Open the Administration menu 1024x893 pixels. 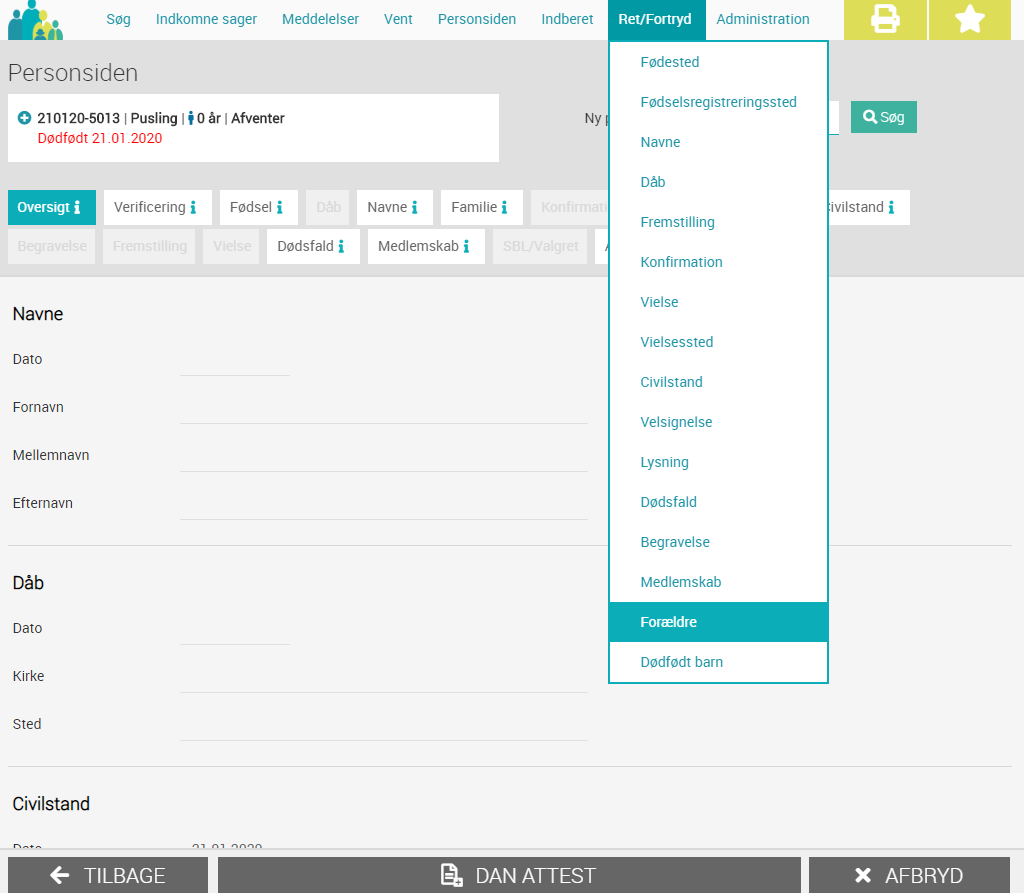(x=763, y=20)
